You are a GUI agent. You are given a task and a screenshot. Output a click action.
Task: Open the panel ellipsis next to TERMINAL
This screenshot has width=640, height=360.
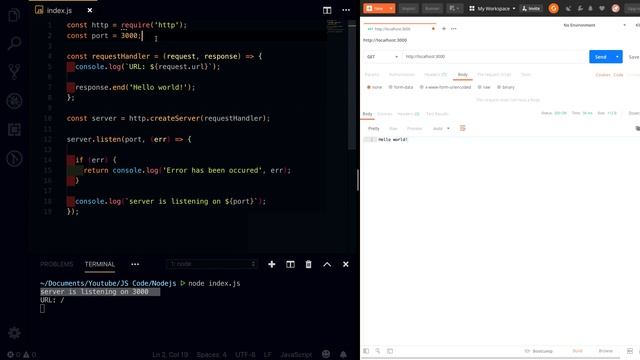pos(135,264)
